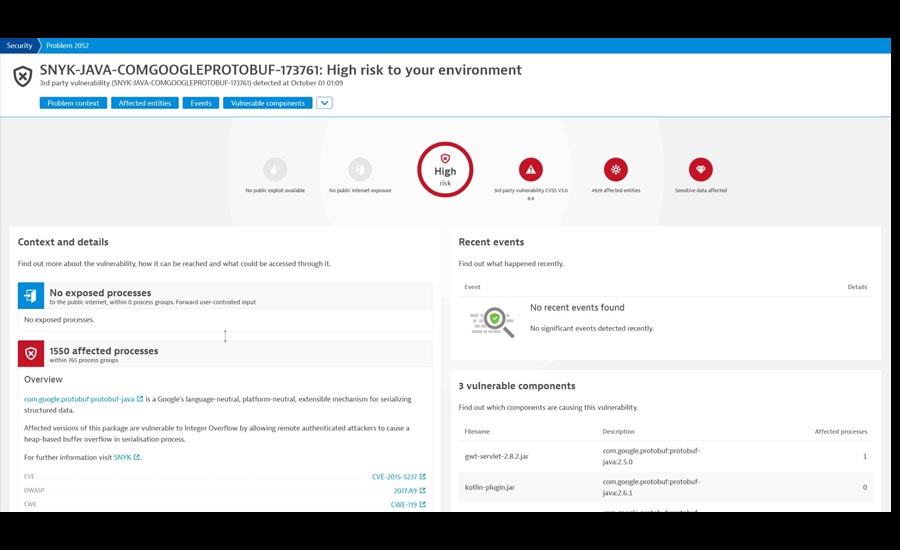The height and width of the screenshot is (550, 900).
Task: Click the sensitive data affected icon
Action: pos(701,169)
